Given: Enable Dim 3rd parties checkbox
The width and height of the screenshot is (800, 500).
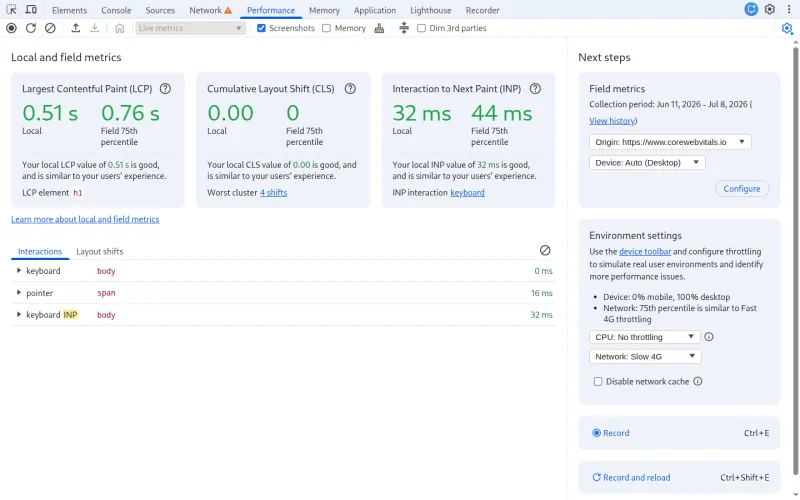Looking at the screenshot, I should pos(421,28).
